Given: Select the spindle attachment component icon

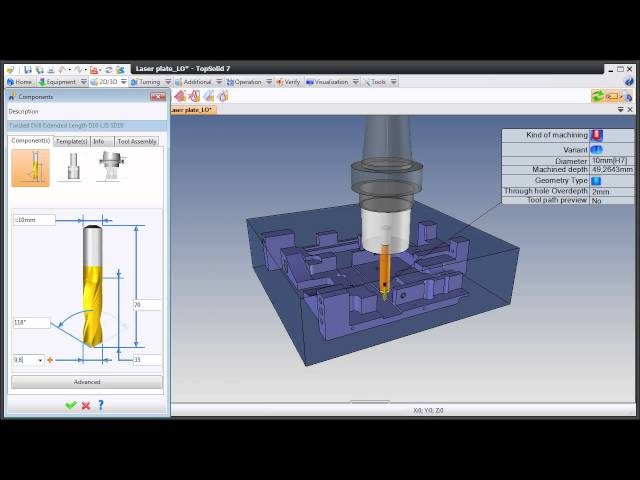Looking at the screenshot, I should 109,167.
